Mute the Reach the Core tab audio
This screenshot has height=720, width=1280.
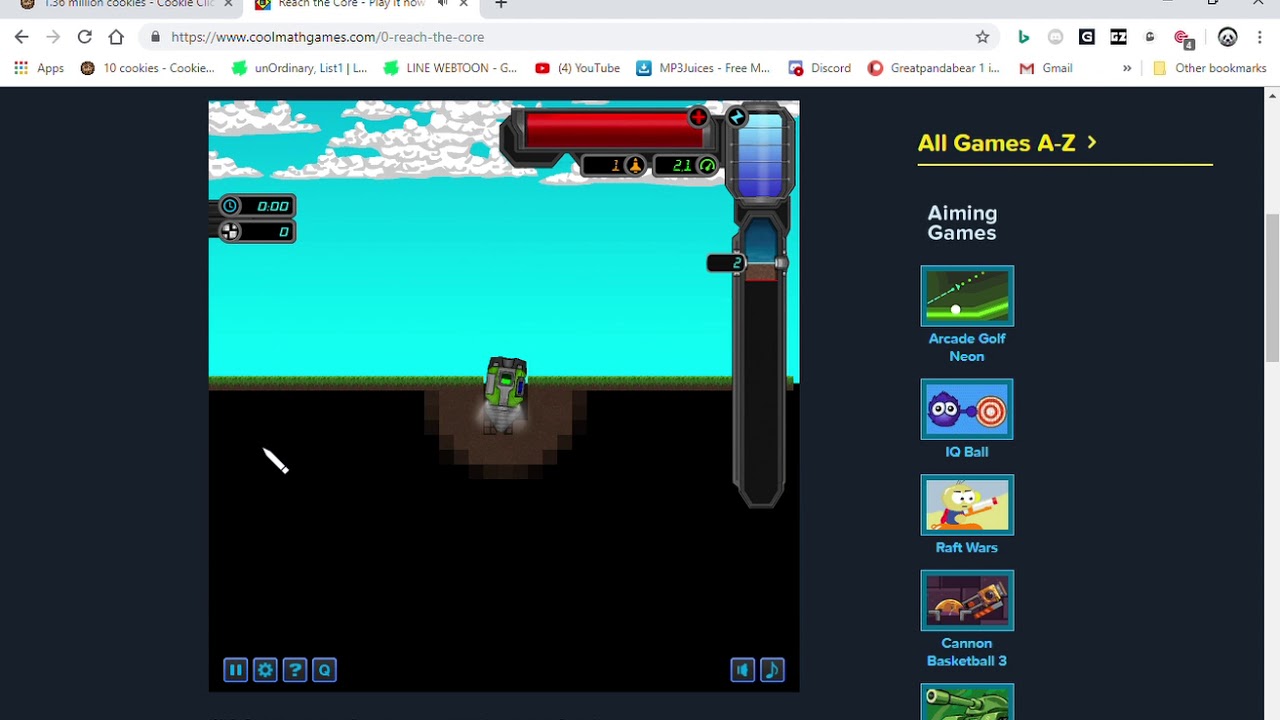(443, 4)
